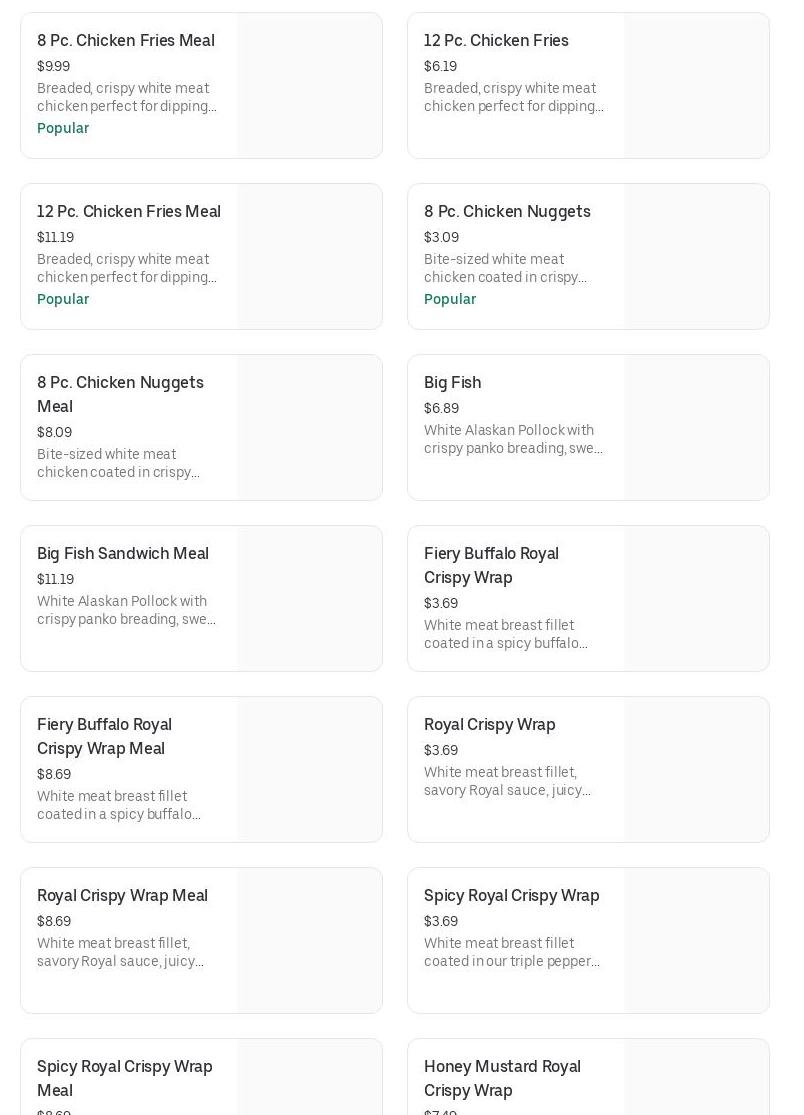Click the $6.19 price of 12 Pc. Chicken Fries
804x1115 pixels.
point(440,66)
